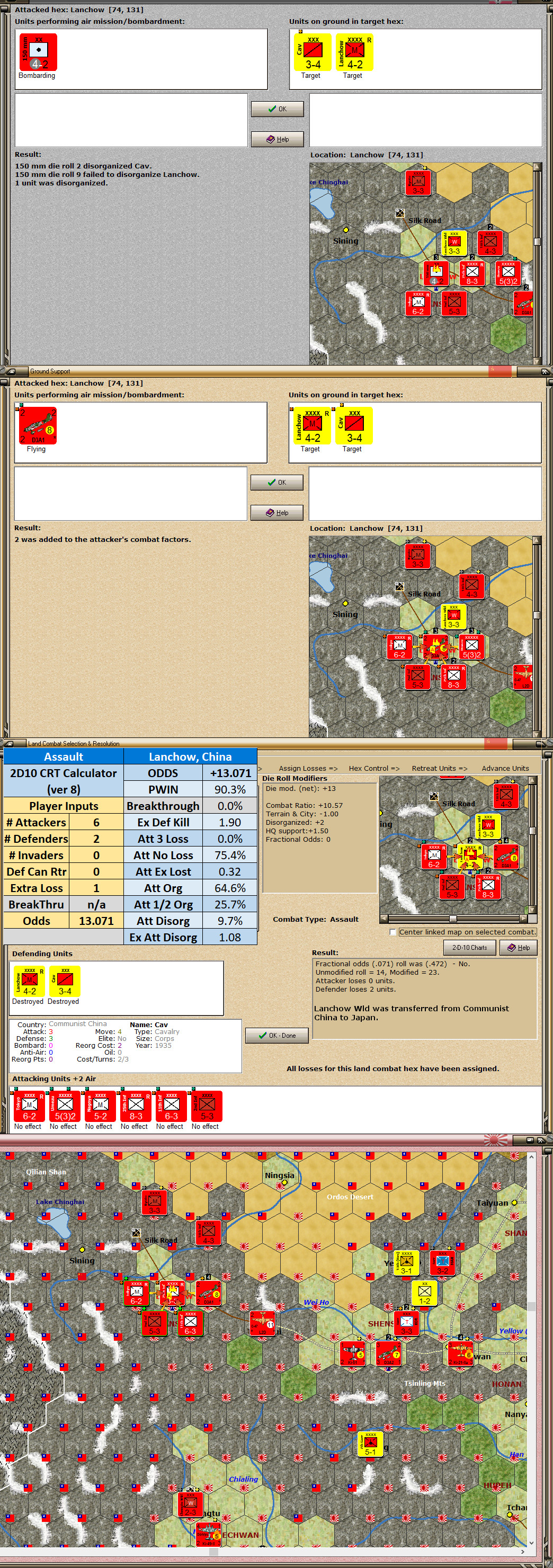Select attacking unit 5-2 in Attacking Units
553x1568 pixels.
point(101,1106)
